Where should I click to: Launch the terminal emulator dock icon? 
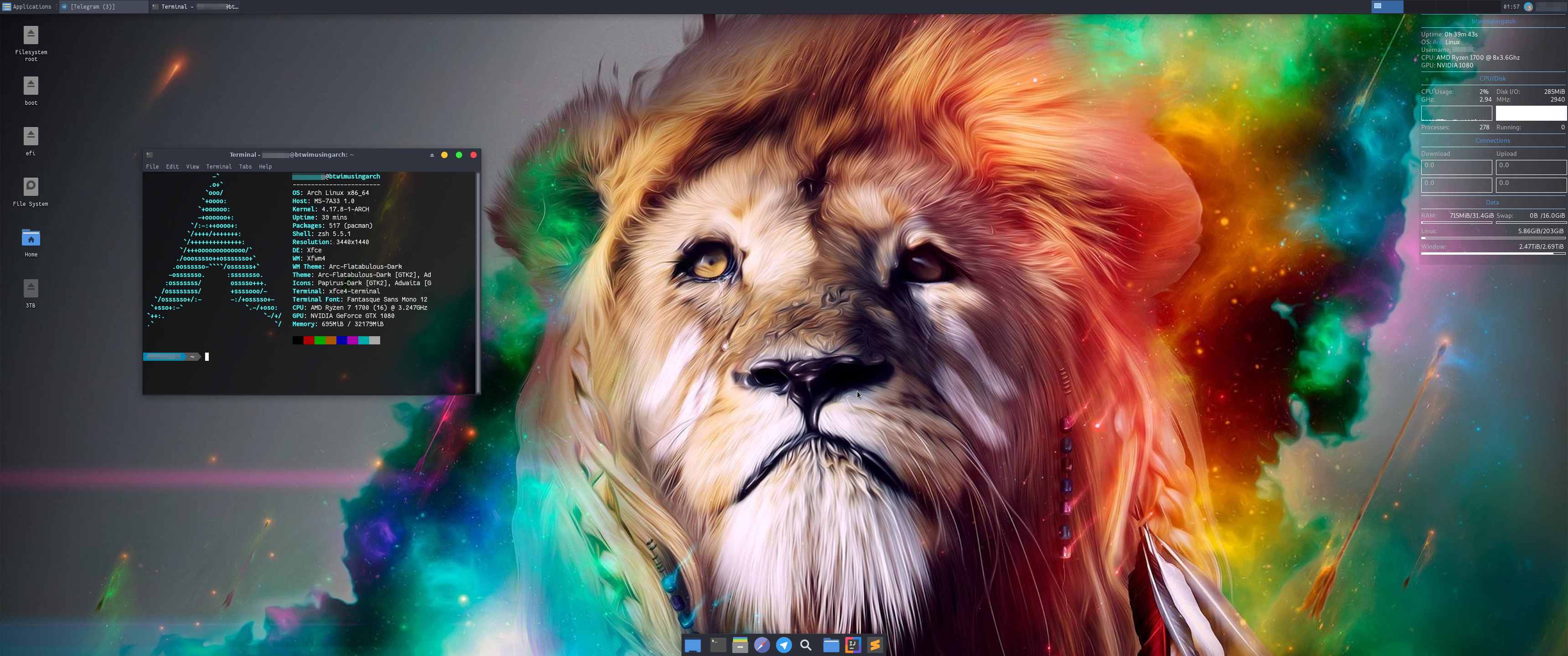coord(718,645)
